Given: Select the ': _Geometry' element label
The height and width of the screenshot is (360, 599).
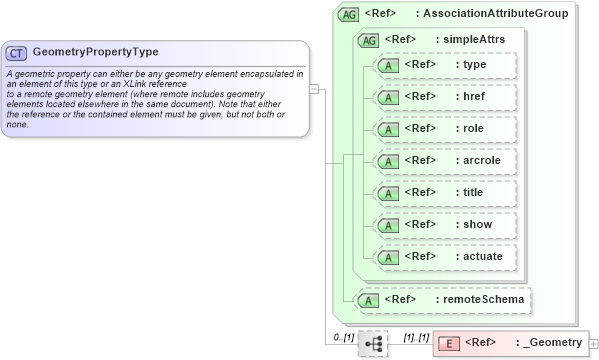Looking at the screenshot, I should pos(549,342).
